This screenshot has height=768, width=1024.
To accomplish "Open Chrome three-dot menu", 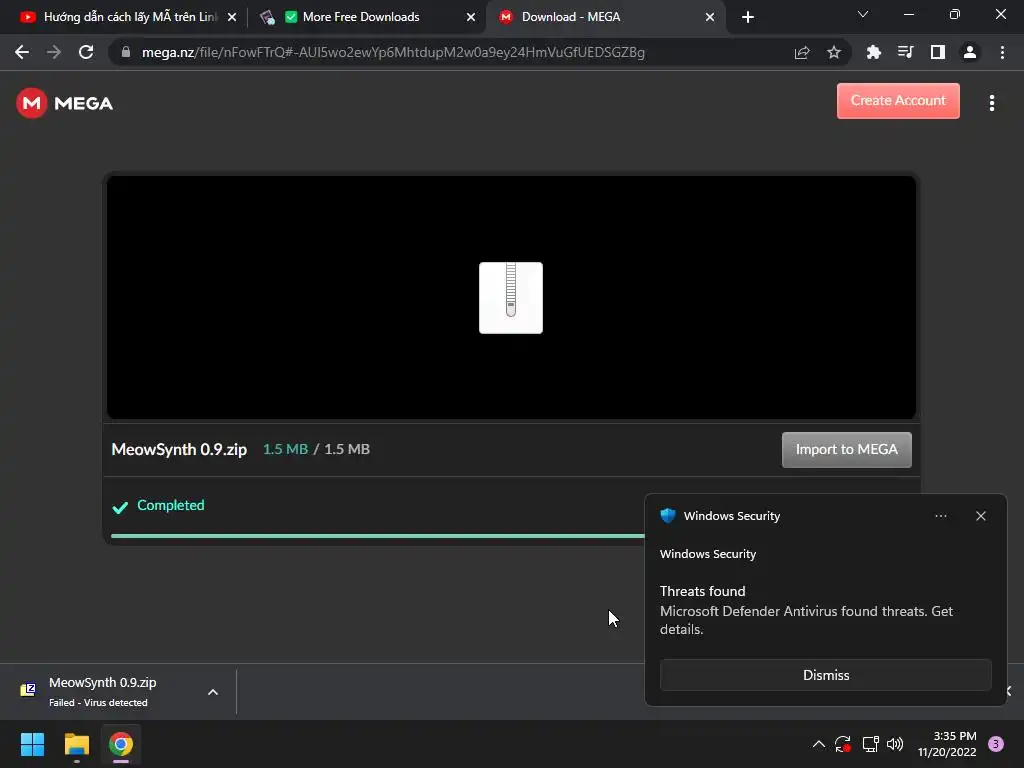I will point(1002,52).
